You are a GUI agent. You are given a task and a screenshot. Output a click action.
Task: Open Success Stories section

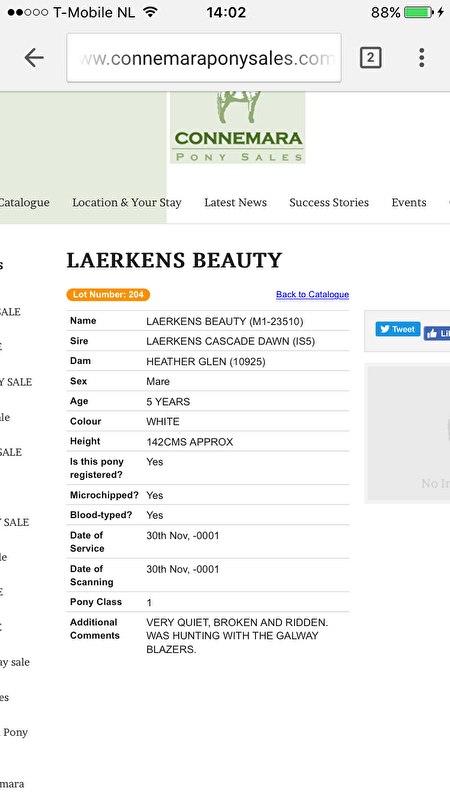[x=329, y=203]
